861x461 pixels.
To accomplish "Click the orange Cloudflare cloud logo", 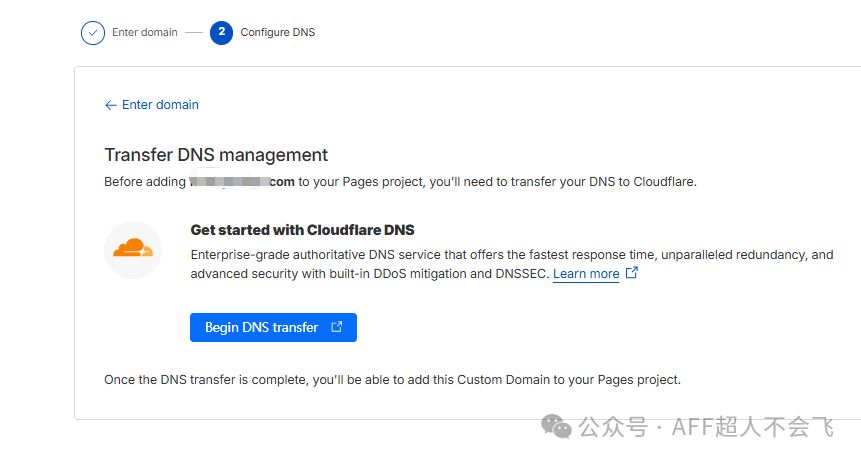I will pos(133,249).
